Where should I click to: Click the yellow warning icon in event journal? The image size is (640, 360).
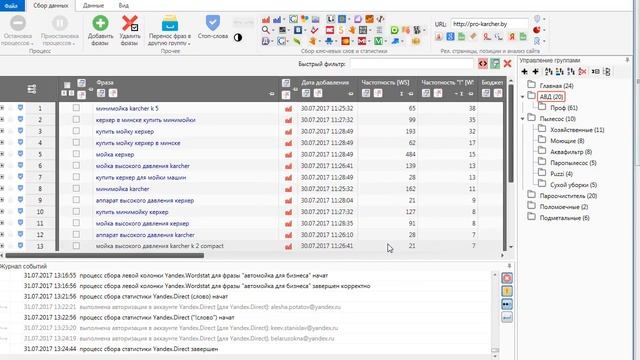coord(507,291)
